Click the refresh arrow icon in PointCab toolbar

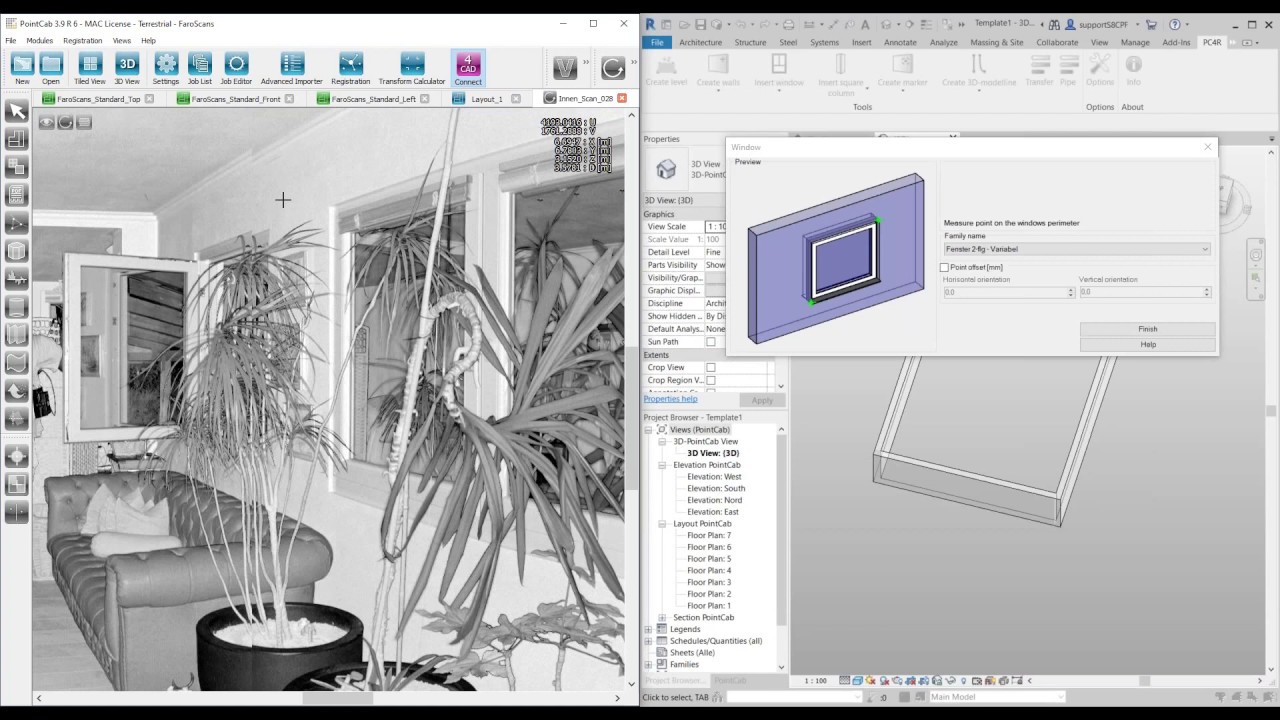tap(613, 67)
